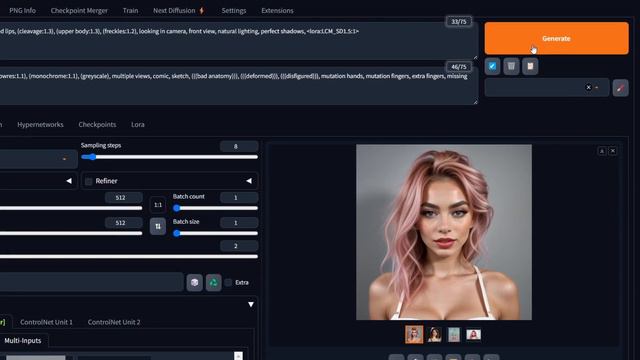Enable the Refiner checkbox
Image resolution: width=640 pixels, height=360 pixels.
89,181
